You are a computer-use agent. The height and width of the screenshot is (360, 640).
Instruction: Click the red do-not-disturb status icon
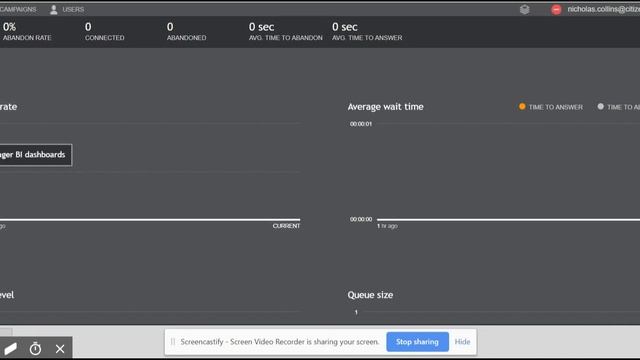coord(556,9)
